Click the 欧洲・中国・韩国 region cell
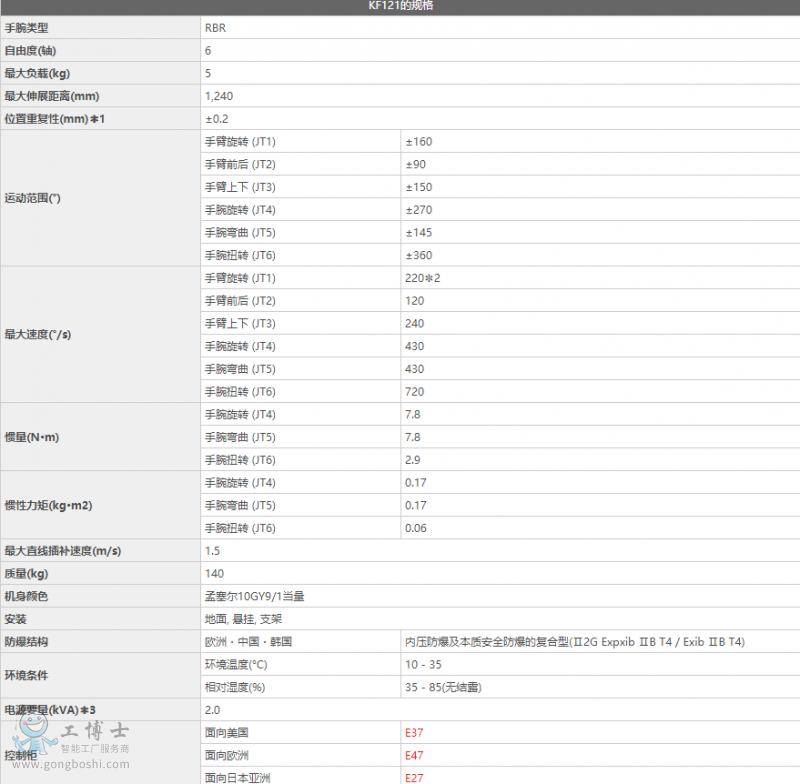 point(248,642)
